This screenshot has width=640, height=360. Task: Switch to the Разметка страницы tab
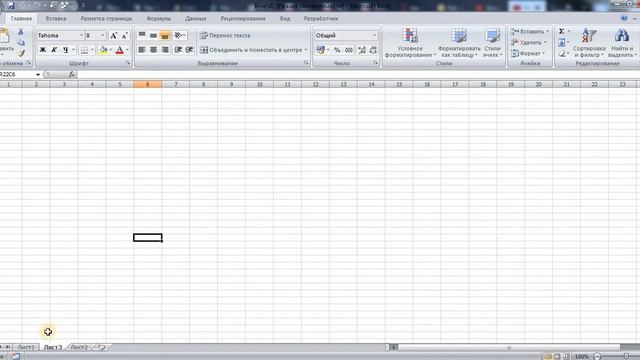pos(106,19)
